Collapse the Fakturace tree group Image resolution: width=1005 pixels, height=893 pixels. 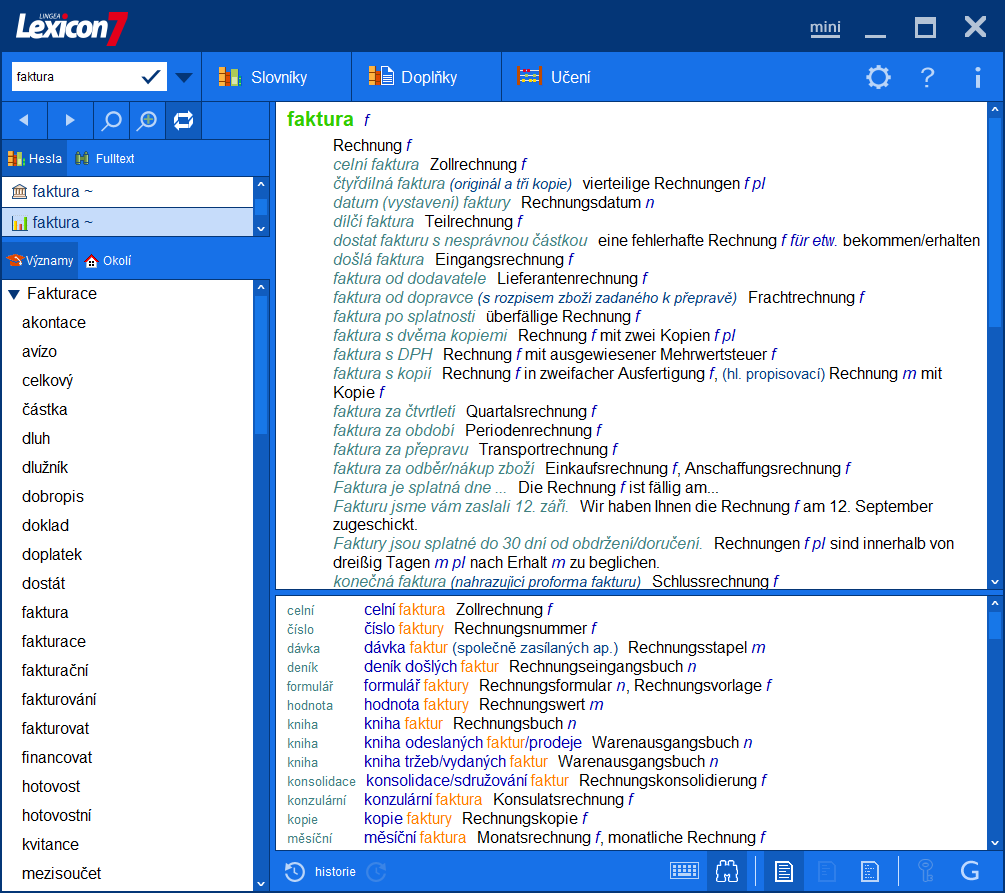14,294
